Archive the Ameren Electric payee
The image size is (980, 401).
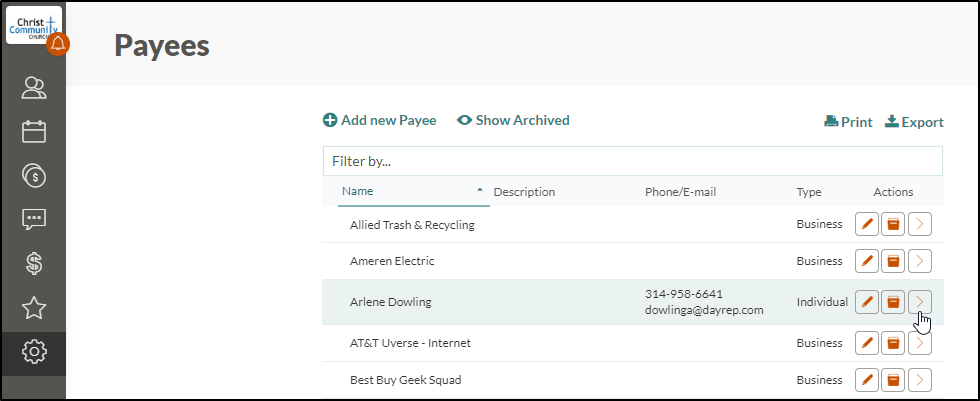(x=893, y=261)
